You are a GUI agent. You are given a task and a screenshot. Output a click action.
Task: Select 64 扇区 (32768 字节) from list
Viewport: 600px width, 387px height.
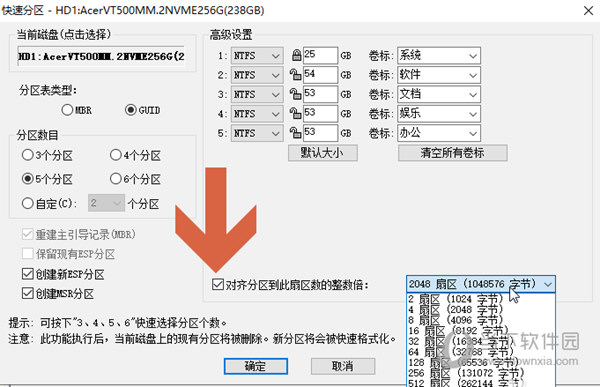[481, 351]
